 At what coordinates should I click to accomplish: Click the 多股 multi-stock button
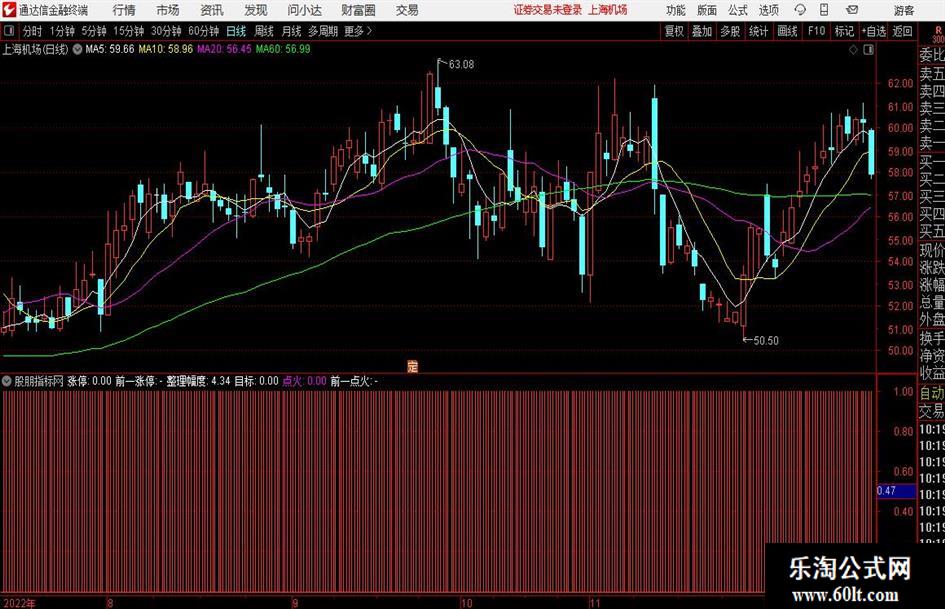(730, 31)
